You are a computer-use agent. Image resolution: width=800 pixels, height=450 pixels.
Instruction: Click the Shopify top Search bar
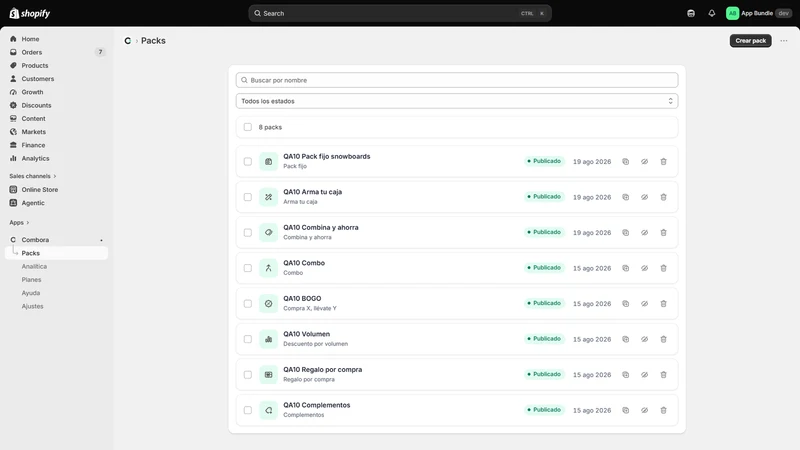coord(399,13)
